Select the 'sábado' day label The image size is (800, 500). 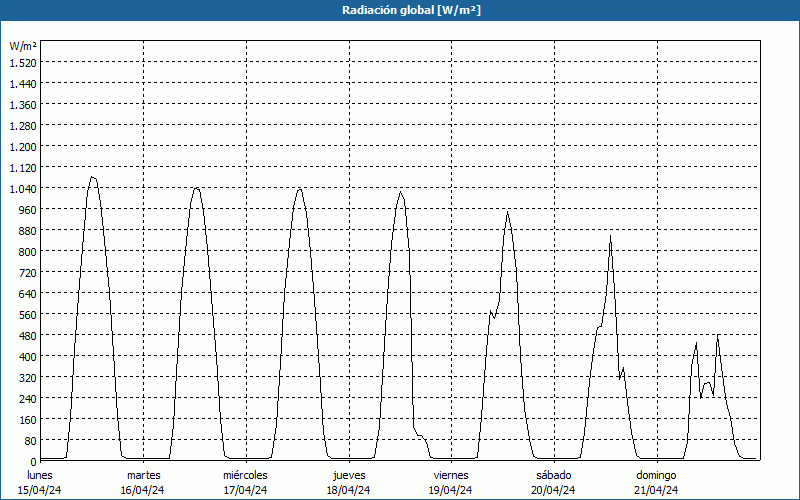(554, 475)
